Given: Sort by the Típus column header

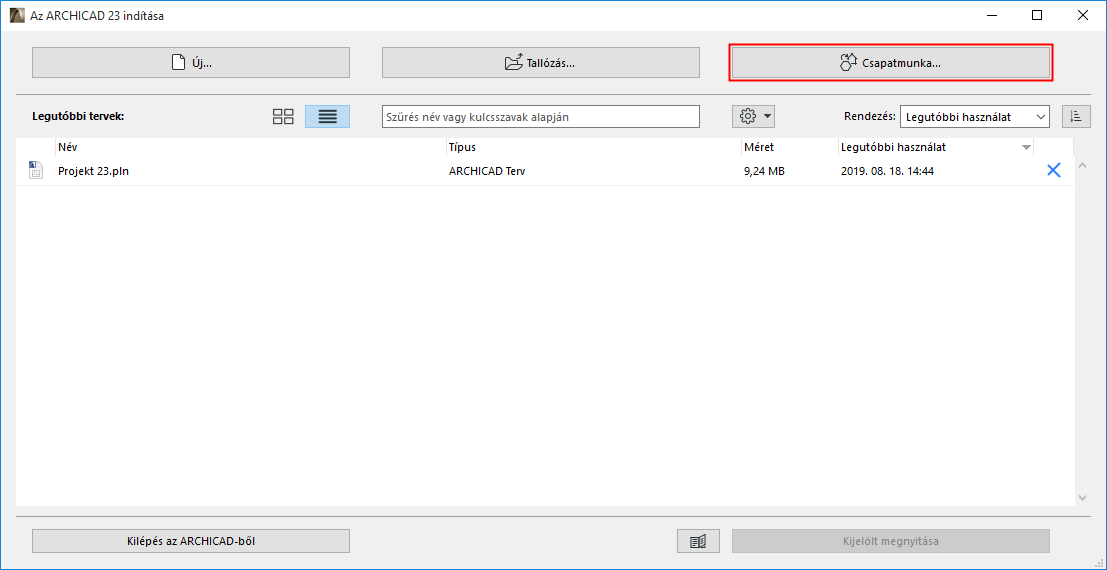Looking at the screenshot, I should point(594,147).
